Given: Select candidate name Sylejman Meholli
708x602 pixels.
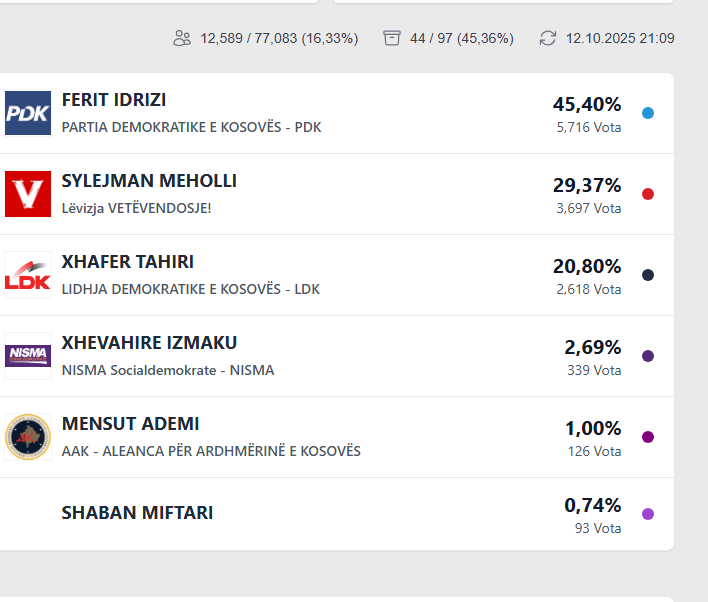Looking at the screenshot, I should coord(149,181).
